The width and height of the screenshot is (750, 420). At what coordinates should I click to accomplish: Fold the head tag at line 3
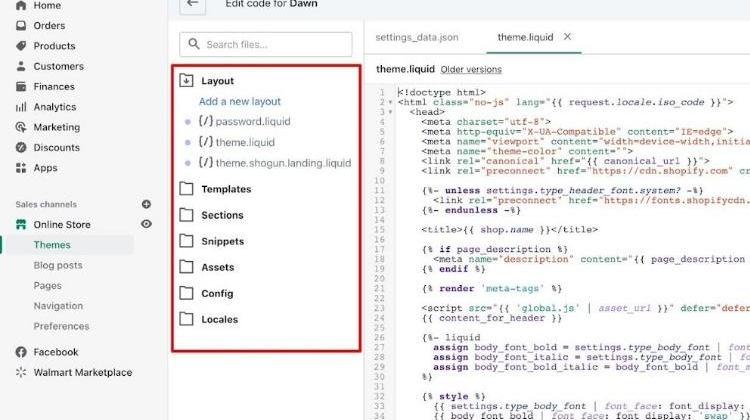pyautogui.click(x=390, y=112)
